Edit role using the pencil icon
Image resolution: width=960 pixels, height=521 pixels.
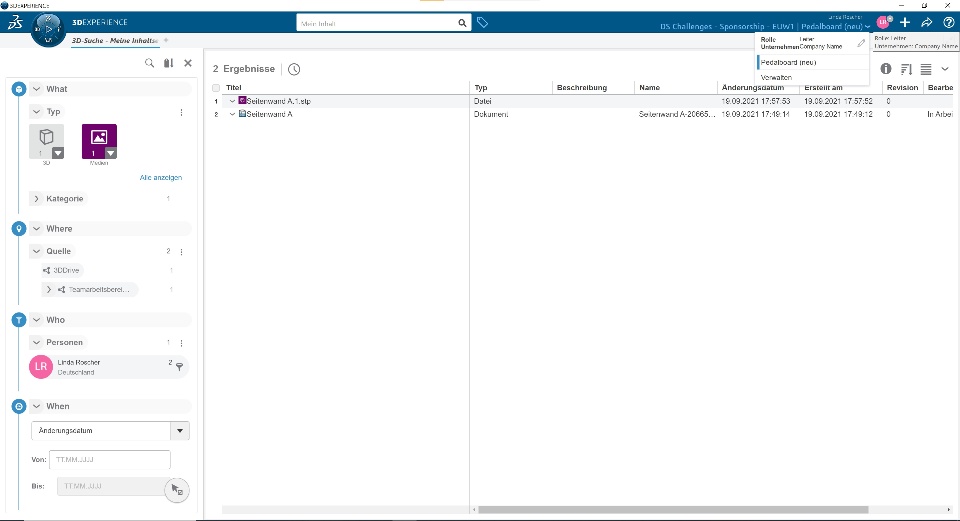[861, 43]
